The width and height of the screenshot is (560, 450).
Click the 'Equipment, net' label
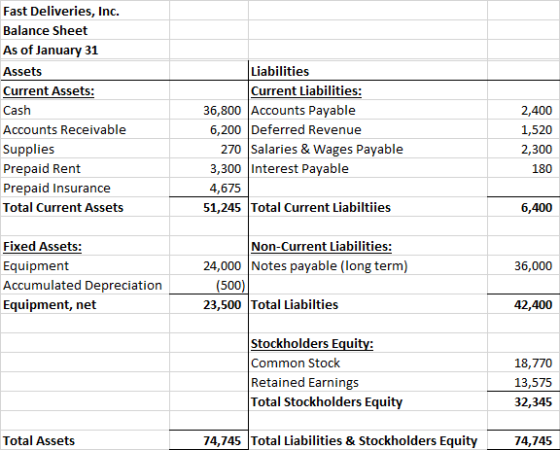(49, 305)
